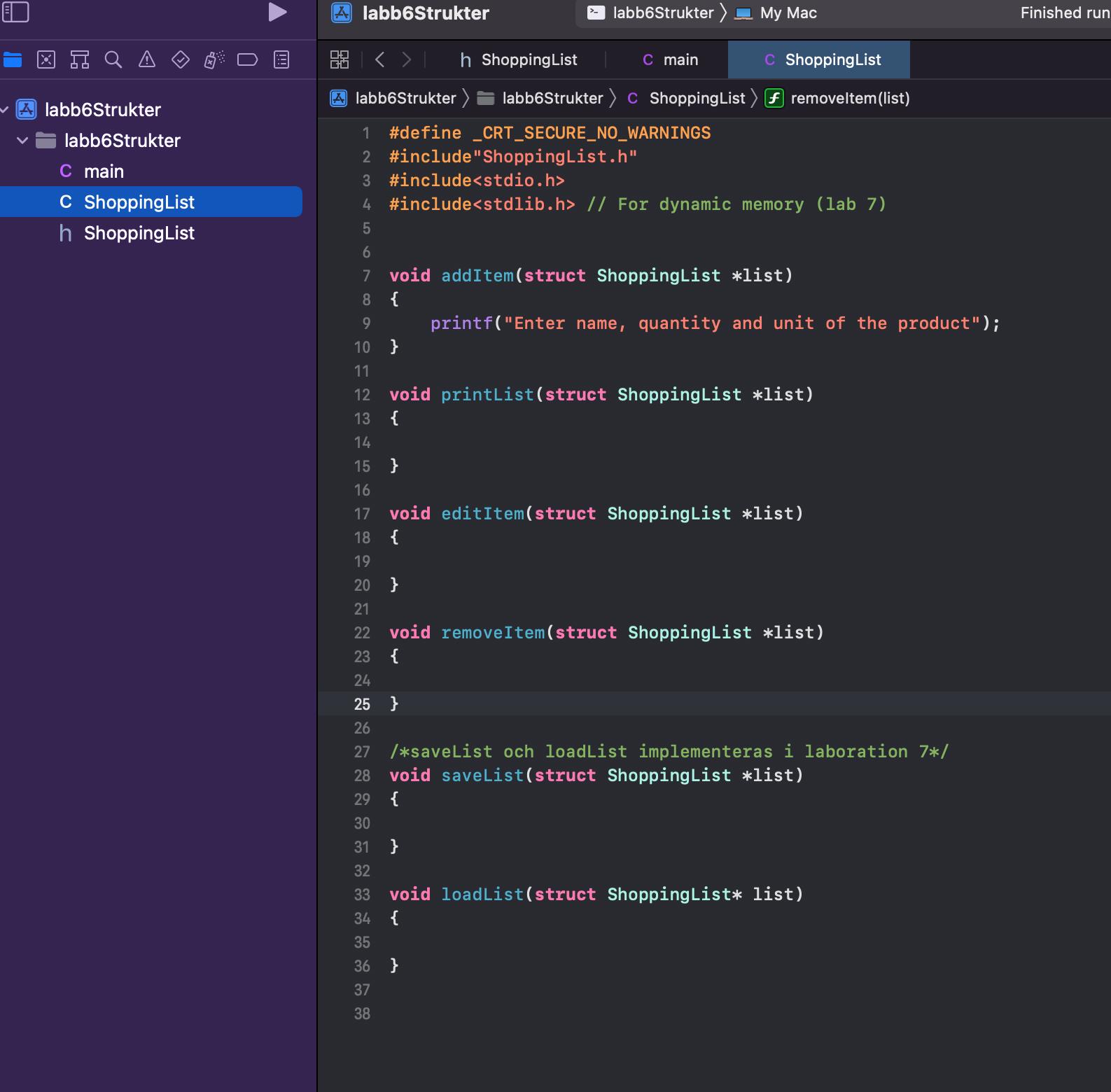Show the Symbol navigator
Image resolution: width=1111 pixels, height=1092 pixels.
[x=80, y=60]
